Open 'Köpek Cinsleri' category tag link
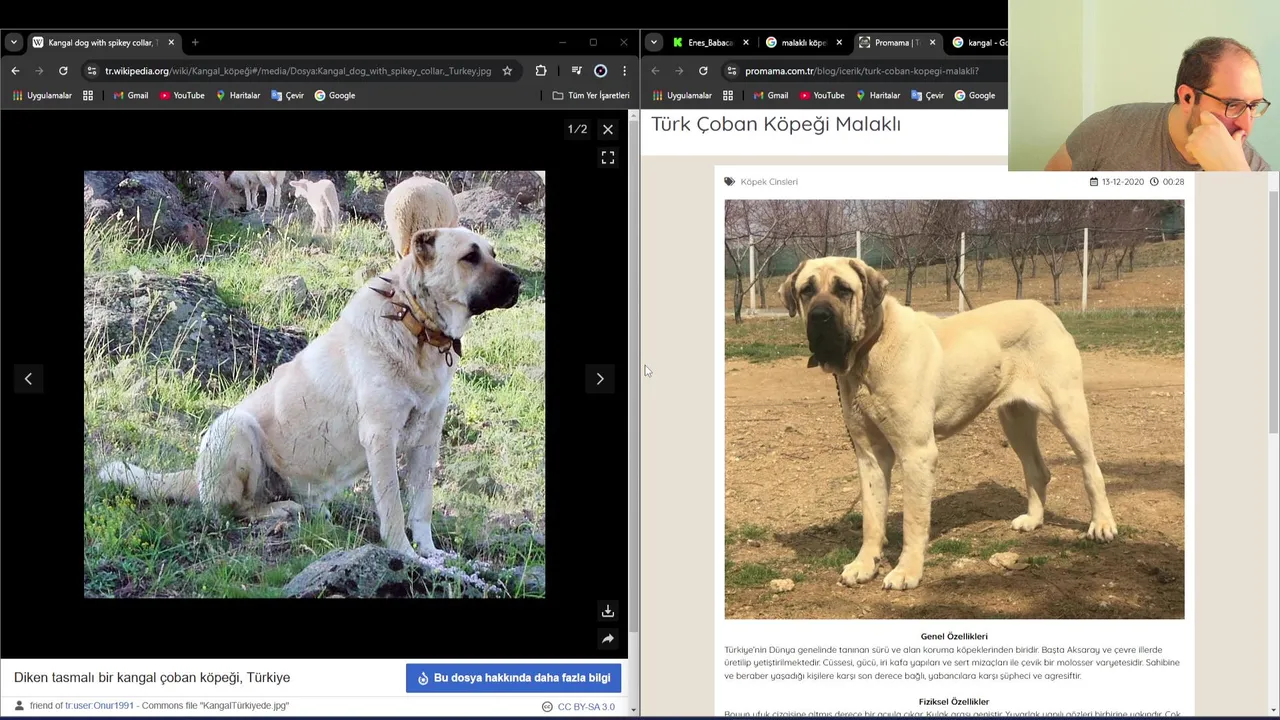 (769, 182)
